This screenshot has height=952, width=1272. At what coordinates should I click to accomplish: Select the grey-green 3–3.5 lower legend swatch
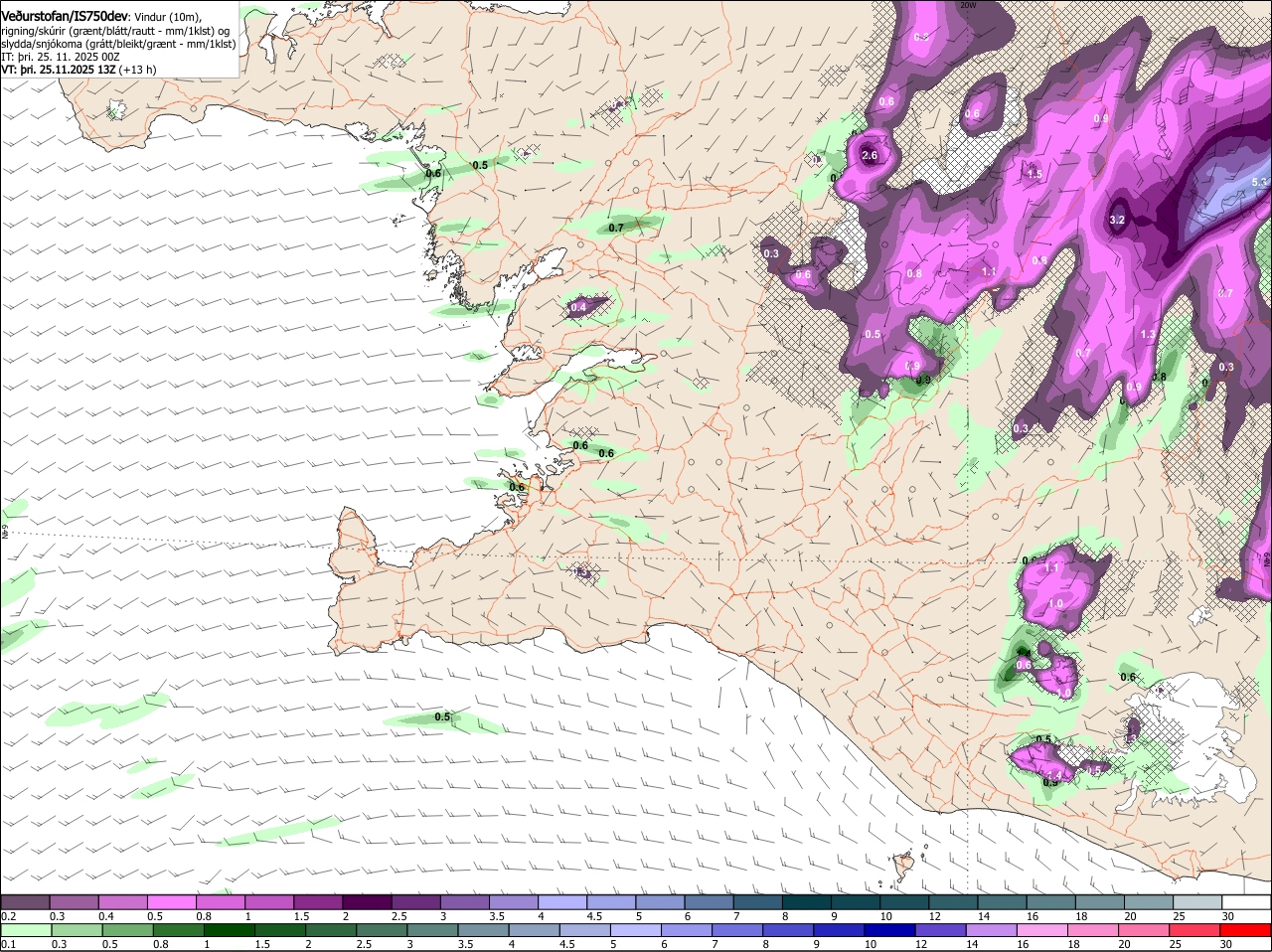tap(432, 930)
